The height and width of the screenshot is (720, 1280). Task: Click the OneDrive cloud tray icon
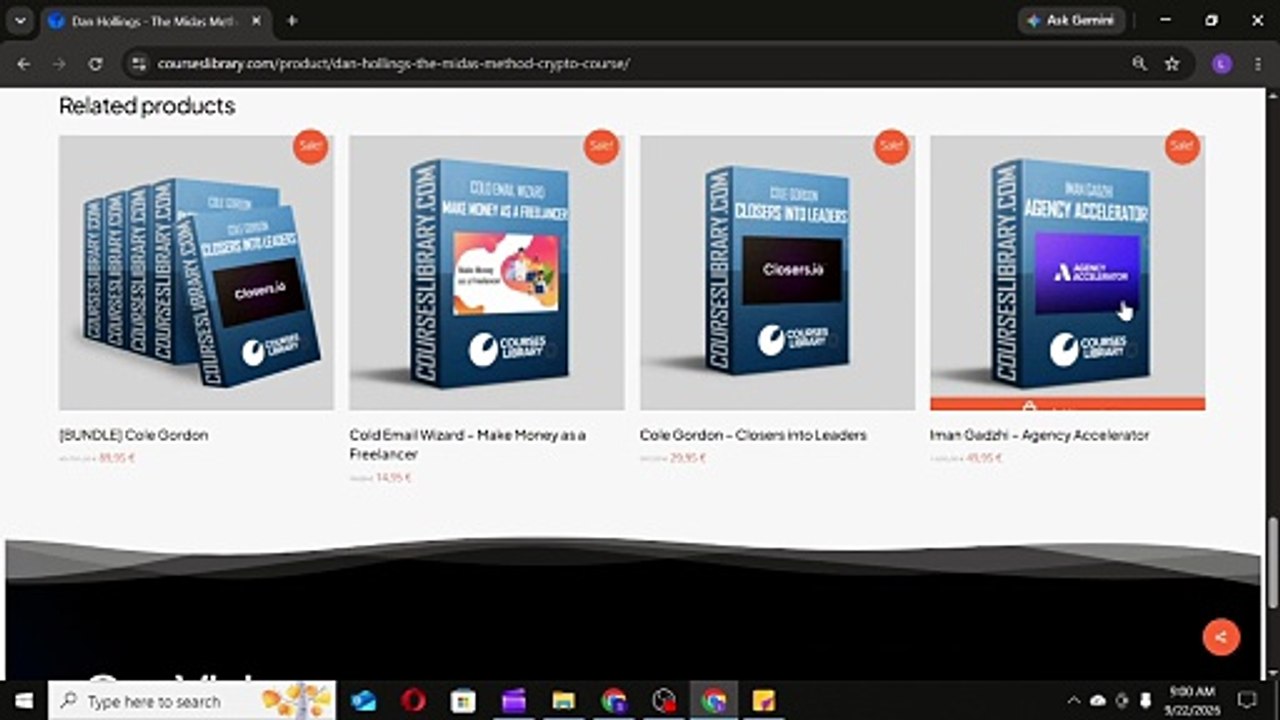1098,700
